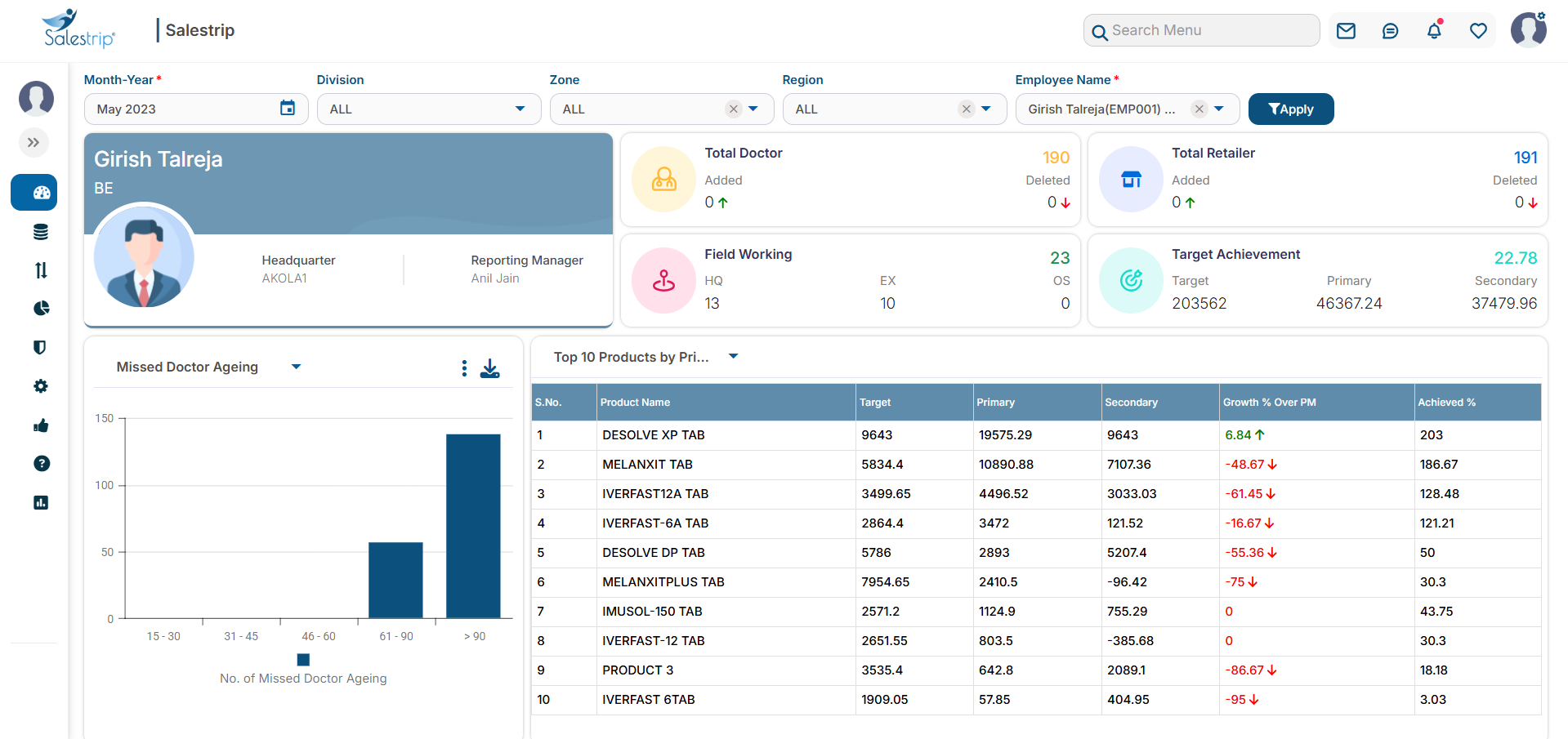Open the mail inbox icon
The width and height of the screenshot is (1568, 739).
(x=1346, y=30)
